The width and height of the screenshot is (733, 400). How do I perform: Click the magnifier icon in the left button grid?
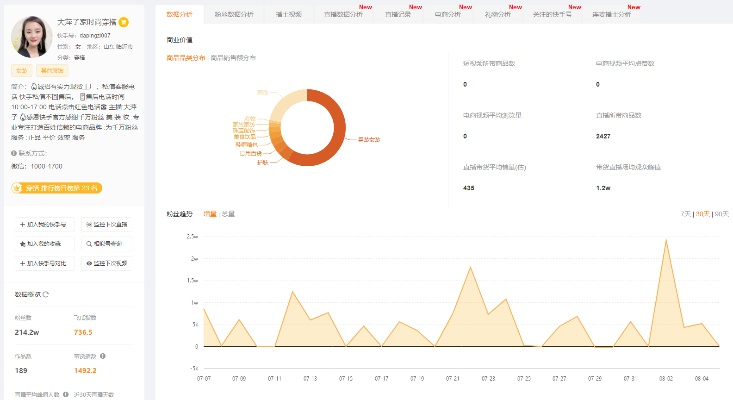[x=90, y=243]
